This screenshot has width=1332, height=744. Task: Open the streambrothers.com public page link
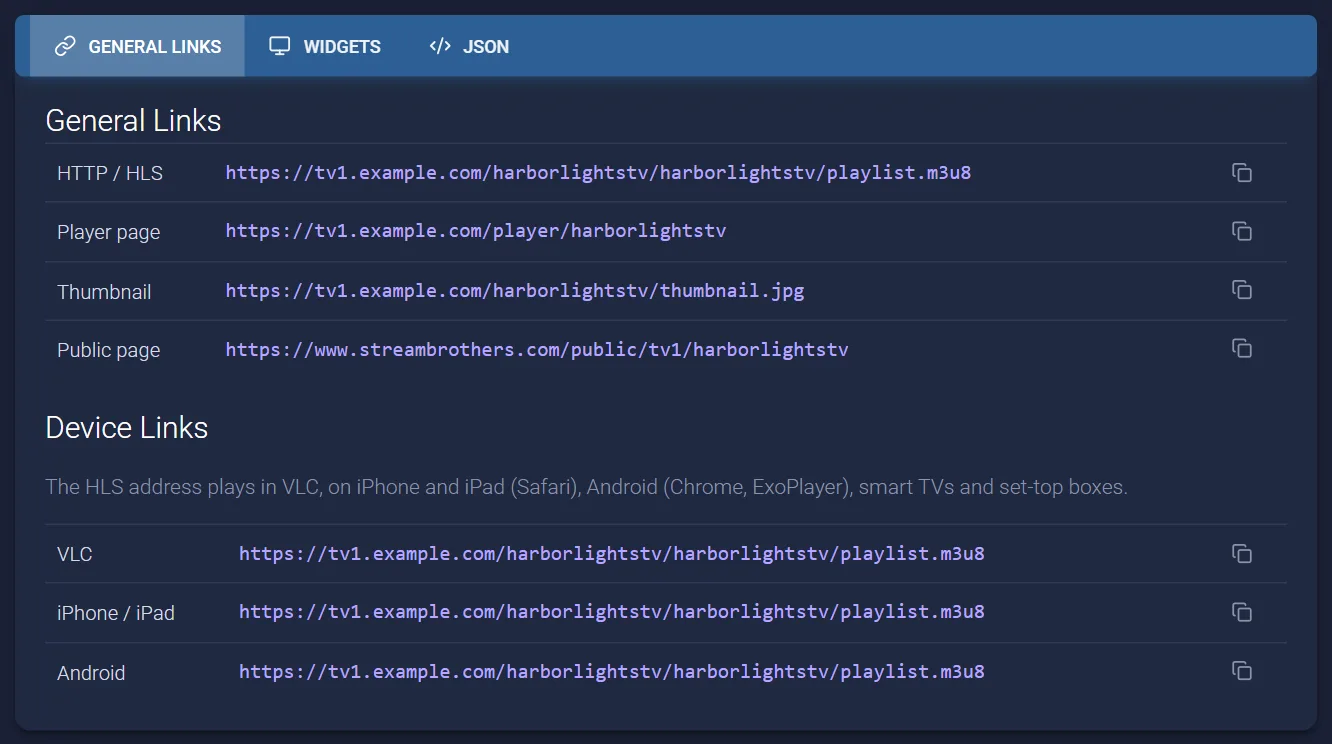pos(537,350)
